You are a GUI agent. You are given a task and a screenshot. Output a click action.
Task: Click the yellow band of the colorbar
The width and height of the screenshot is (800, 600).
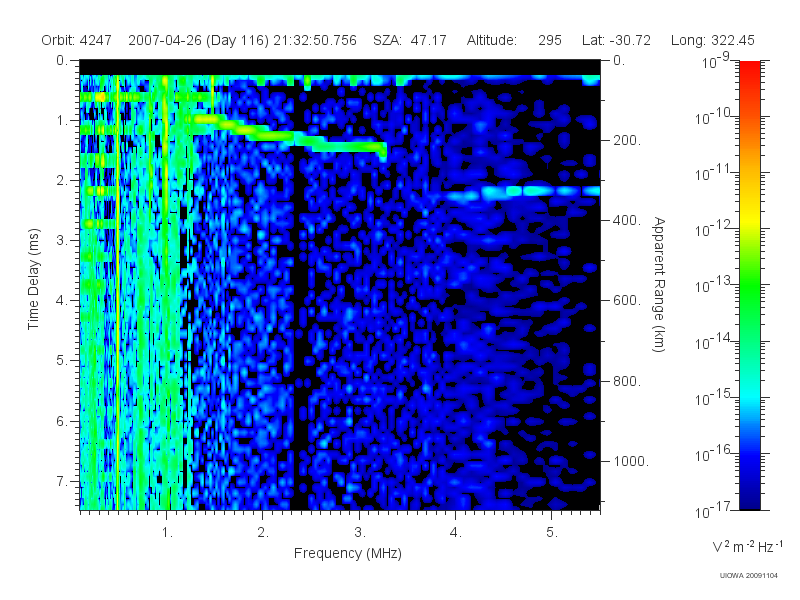(750, 219)
